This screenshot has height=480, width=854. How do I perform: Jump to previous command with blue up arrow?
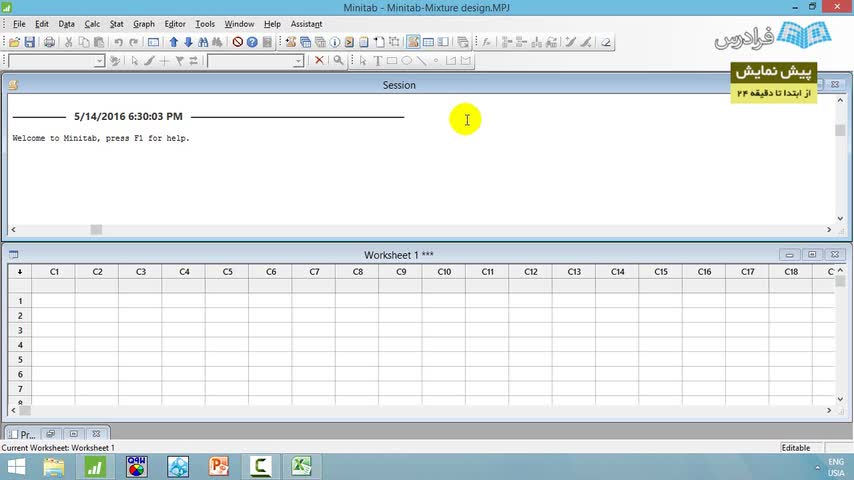(x=173, y=42)
